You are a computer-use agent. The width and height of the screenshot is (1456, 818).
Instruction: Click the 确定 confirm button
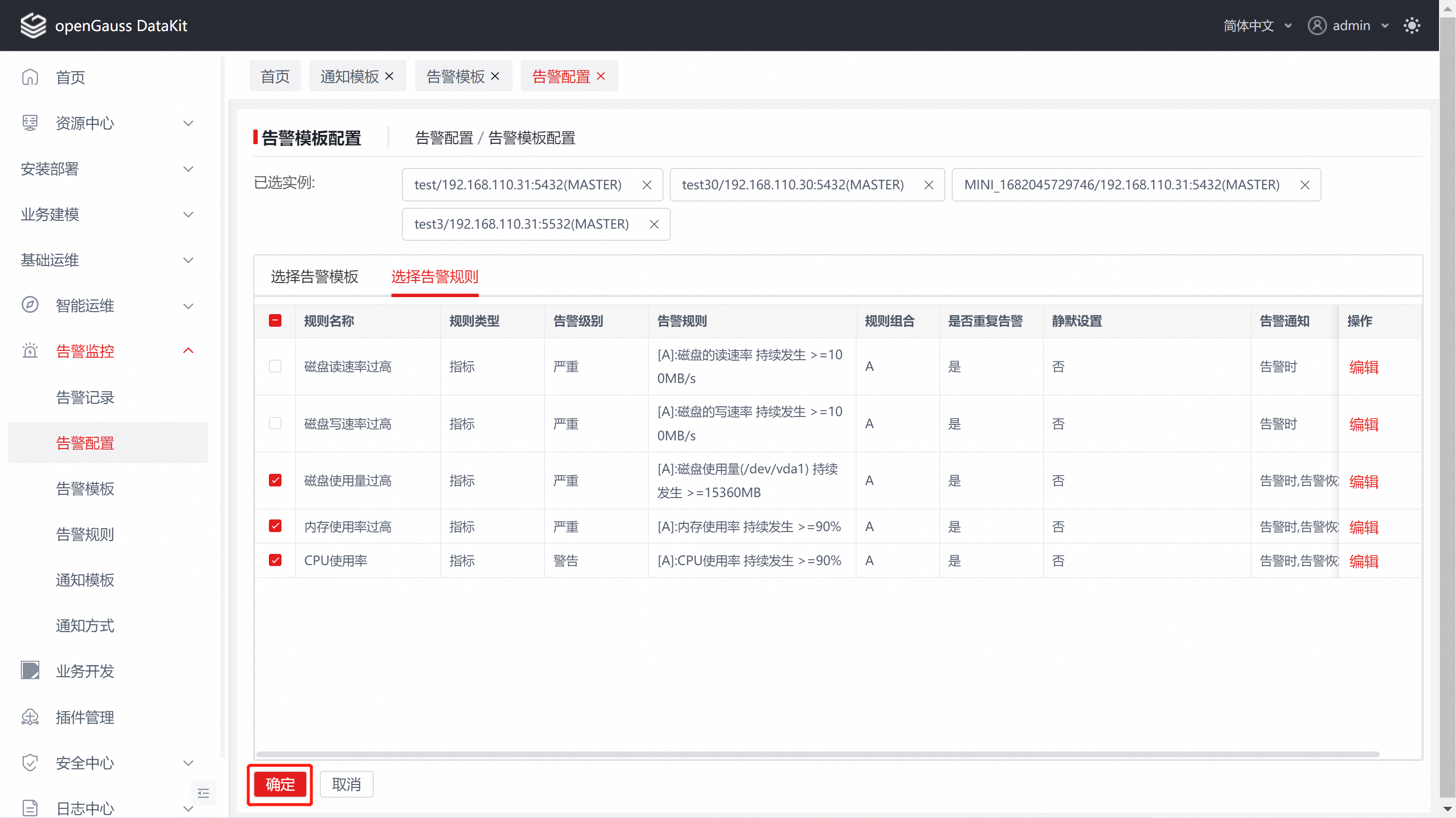[280, 784]
